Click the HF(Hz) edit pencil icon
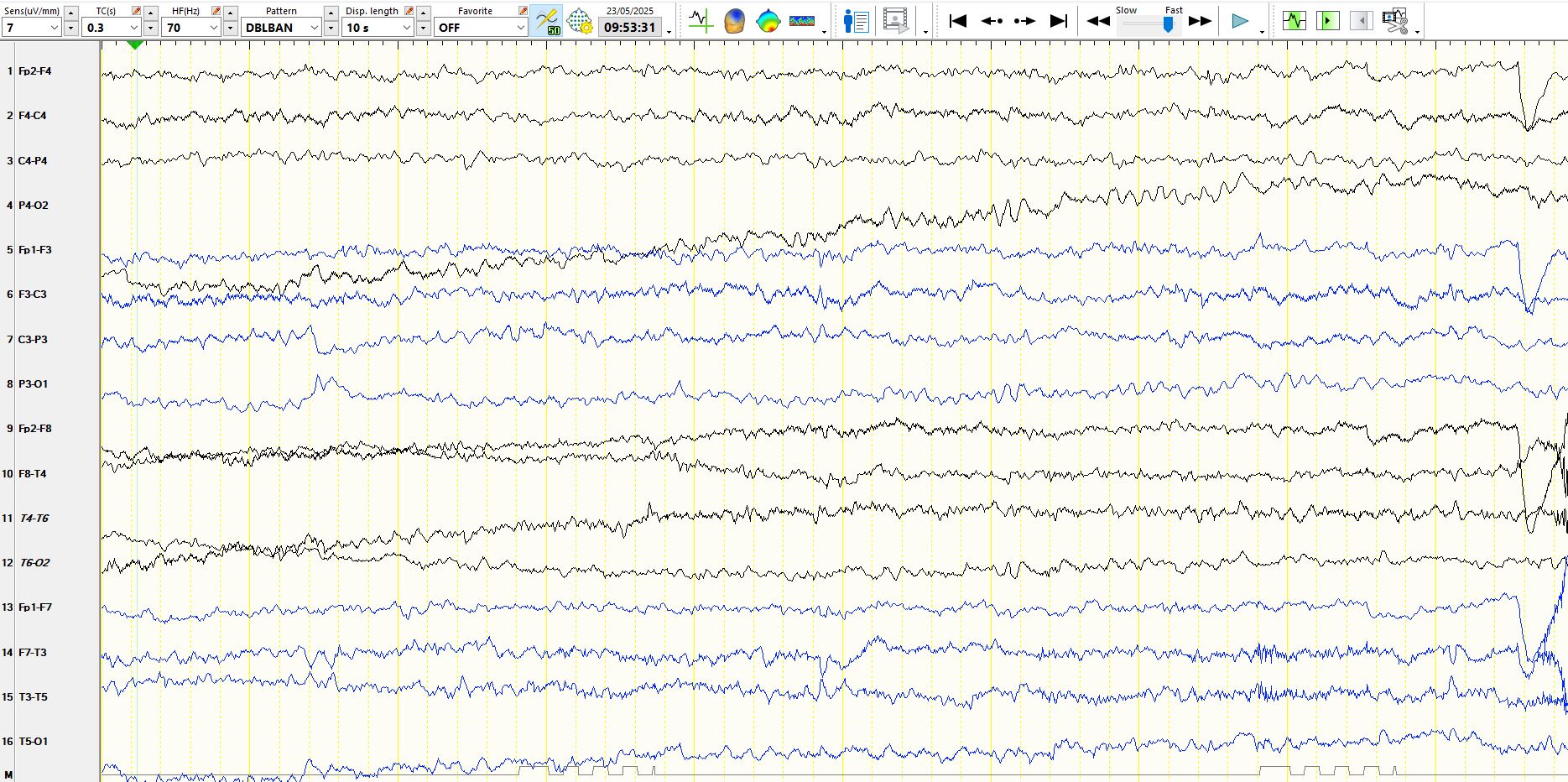The width and height of the screenshot is (1568, 782). coord(216,11)
